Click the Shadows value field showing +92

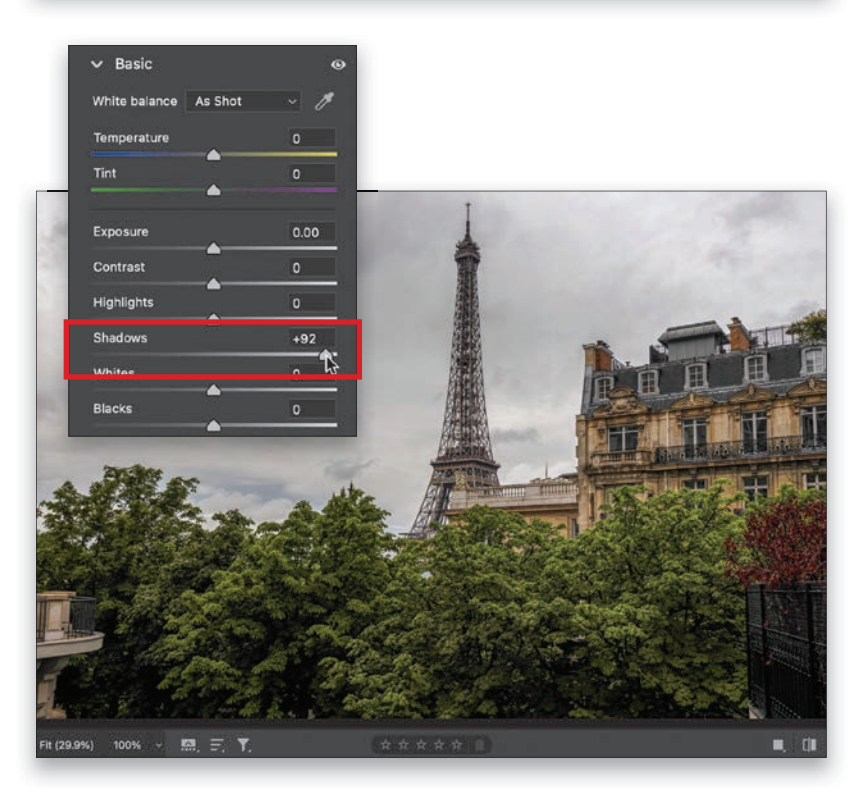(x=309, y=339)
